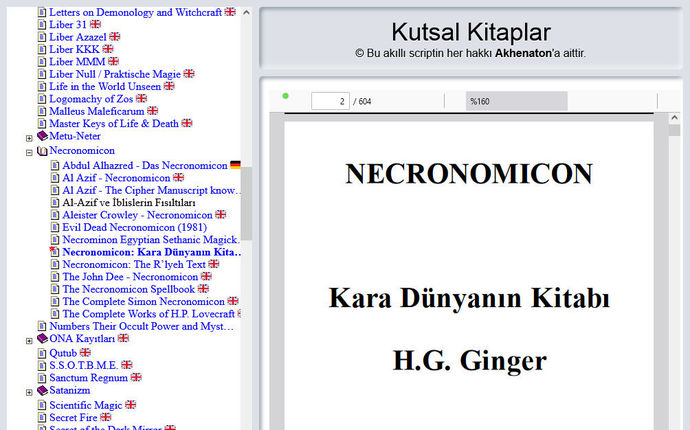Open Al Azif - Necronomicon book

116,178
